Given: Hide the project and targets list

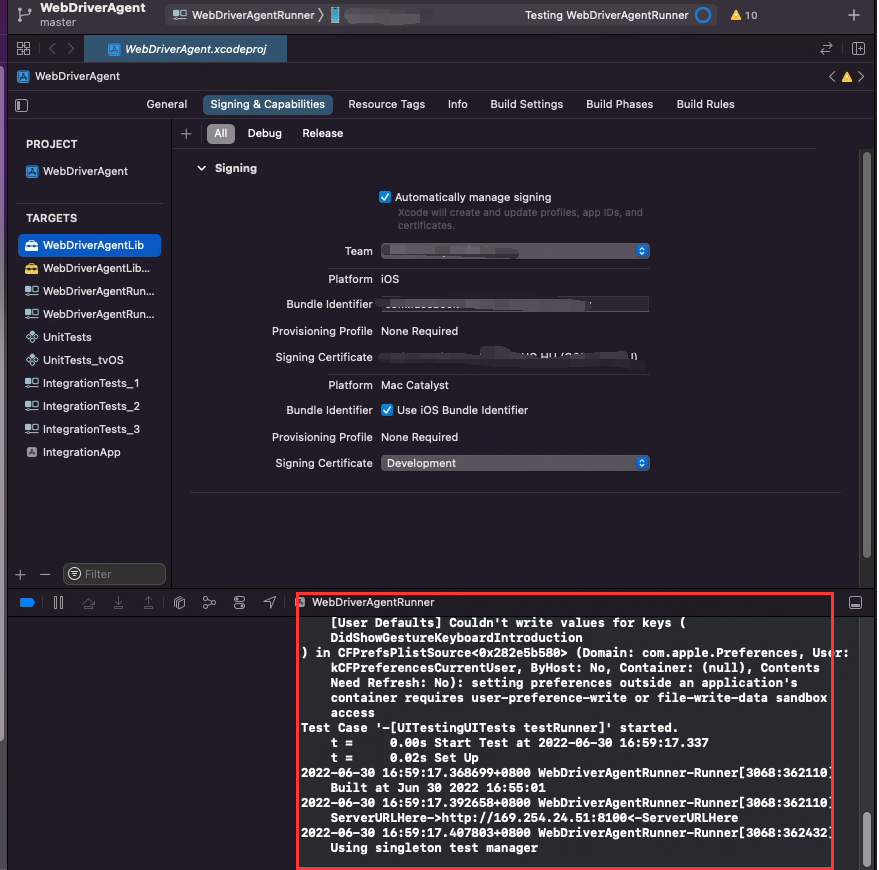Looking at the screenshot, I should [21, 105].
